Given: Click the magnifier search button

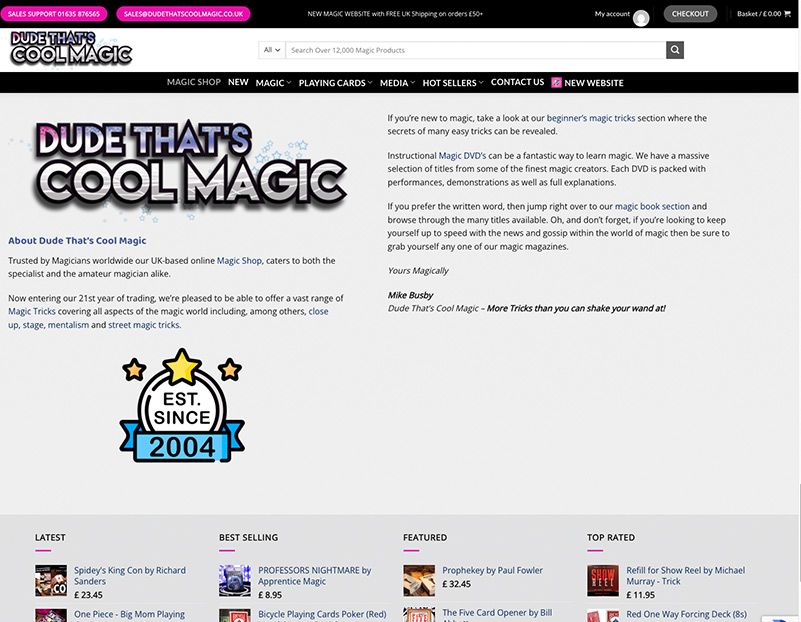Looking at the screenshot, I should tap(674, 50).
